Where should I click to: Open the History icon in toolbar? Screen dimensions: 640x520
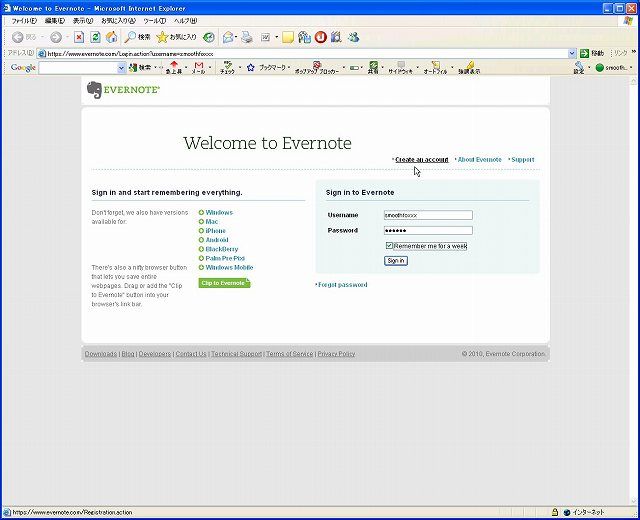(x=209, y=37)
